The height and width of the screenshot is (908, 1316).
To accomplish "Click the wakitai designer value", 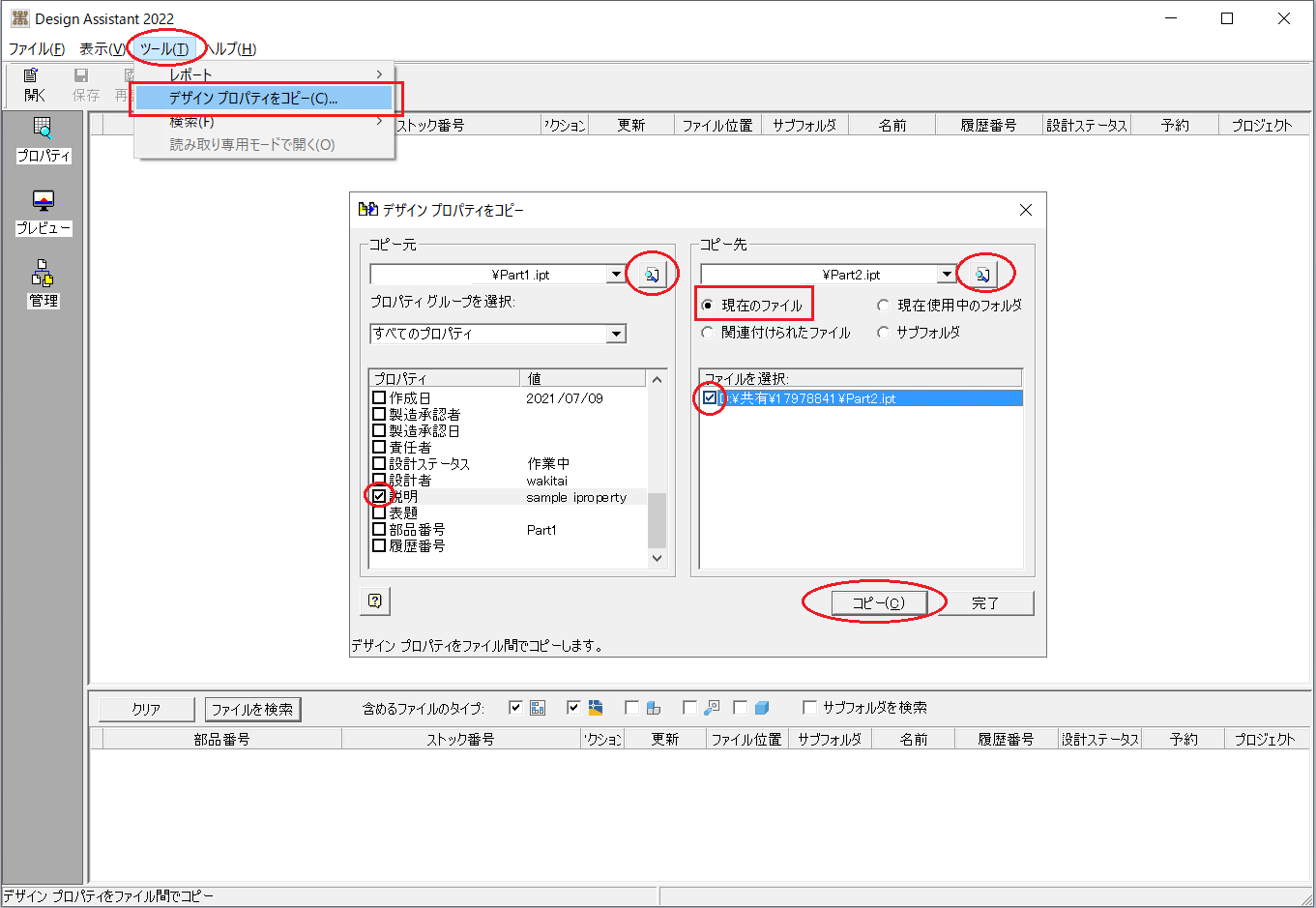I will click(547, 481).
